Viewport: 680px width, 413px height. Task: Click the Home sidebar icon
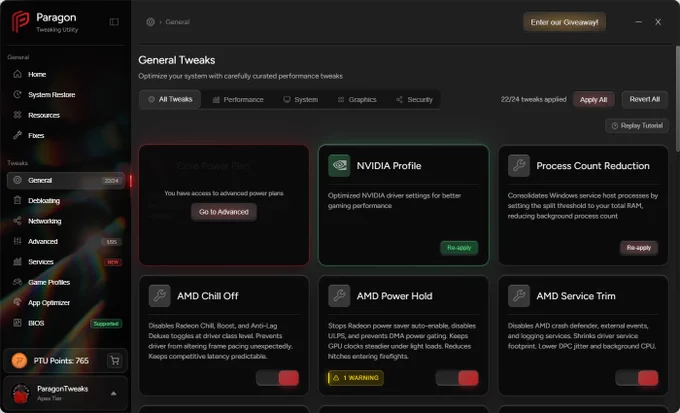17,74
